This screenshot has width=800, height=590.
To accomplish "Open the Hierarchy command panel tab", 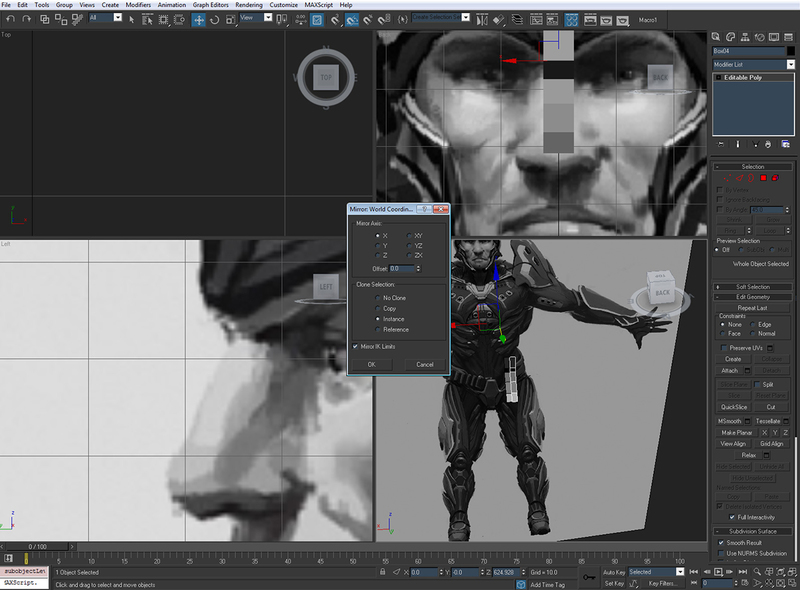I will pyautogui.click(x=745, y=37).
